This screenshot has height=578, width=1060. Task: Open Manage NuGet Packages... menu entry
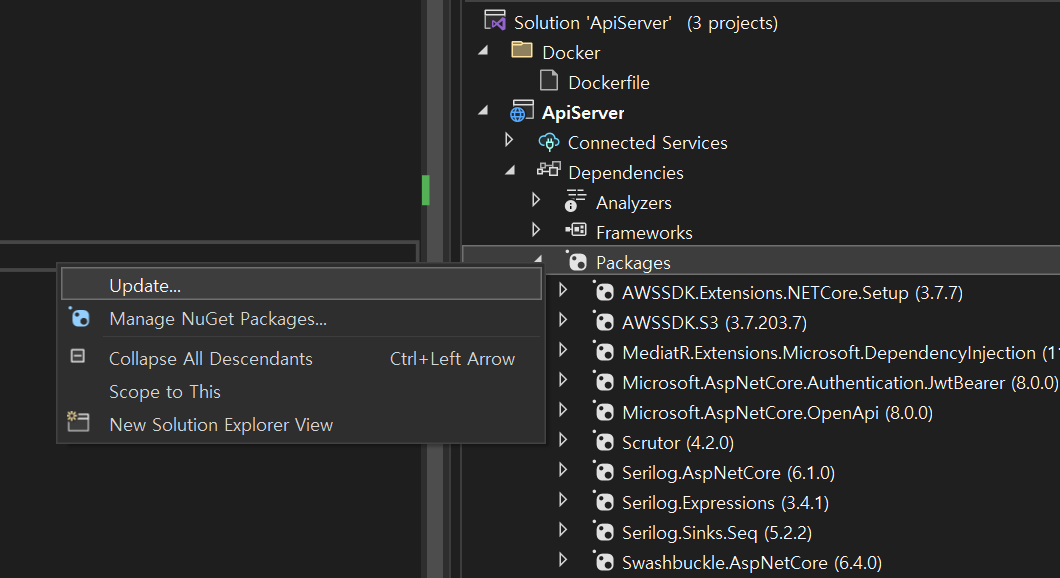[x=302, y=318]
